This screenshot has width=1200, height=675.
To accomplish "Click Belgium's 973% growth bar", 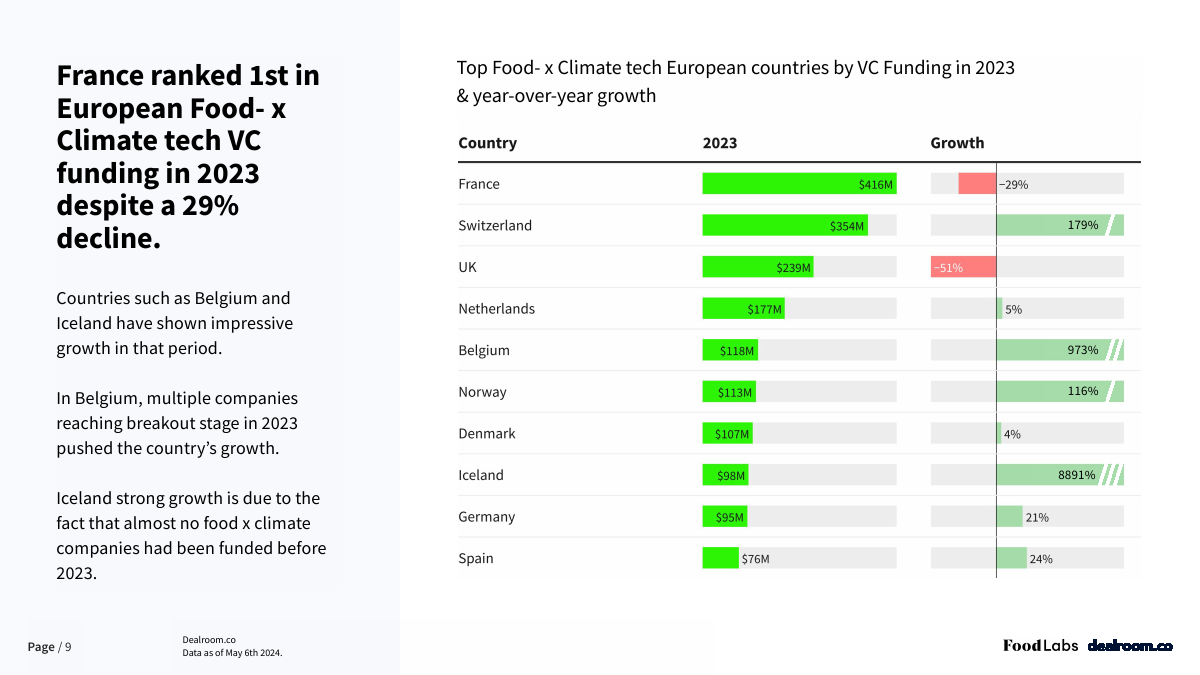I will pyautogui.click(x=1060, y=350).
